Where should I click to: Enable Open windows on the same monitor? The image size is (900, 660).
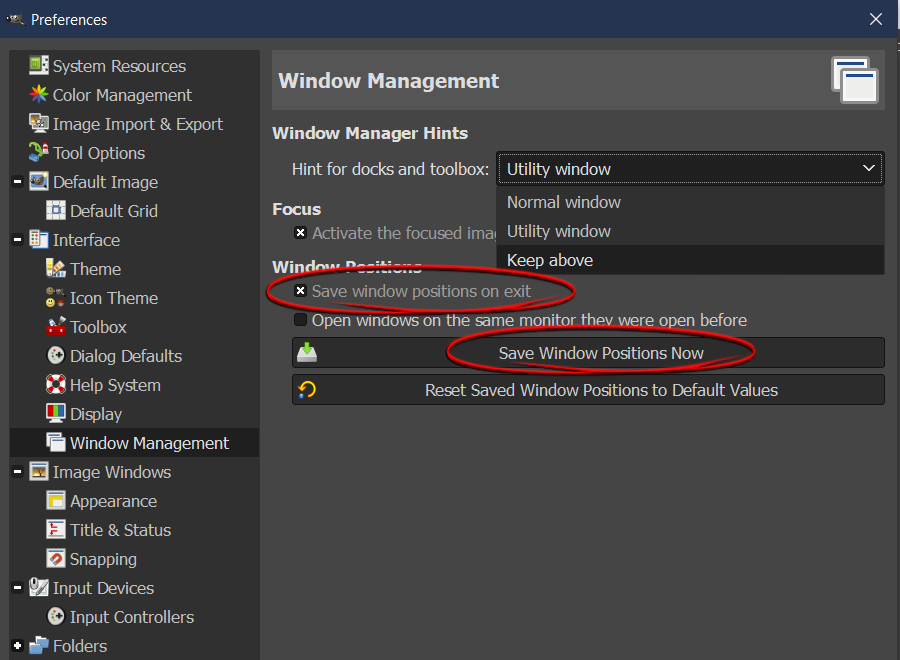point(300,320)
